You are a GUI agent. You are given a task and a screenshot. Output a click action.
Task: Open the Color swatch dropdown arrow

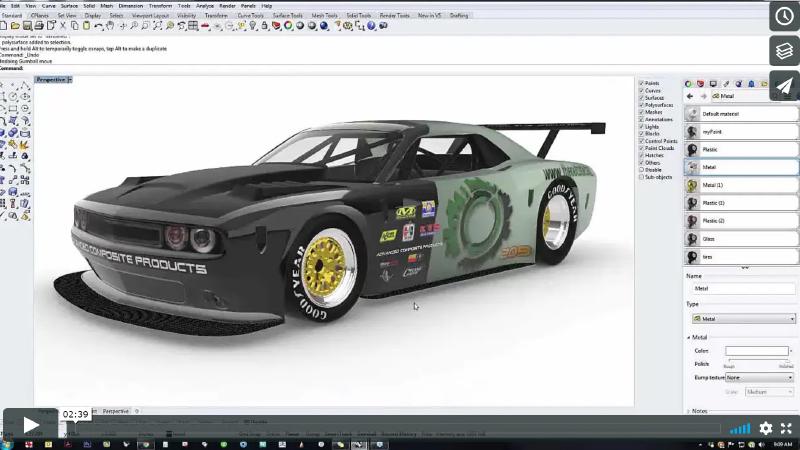point(791,351)
